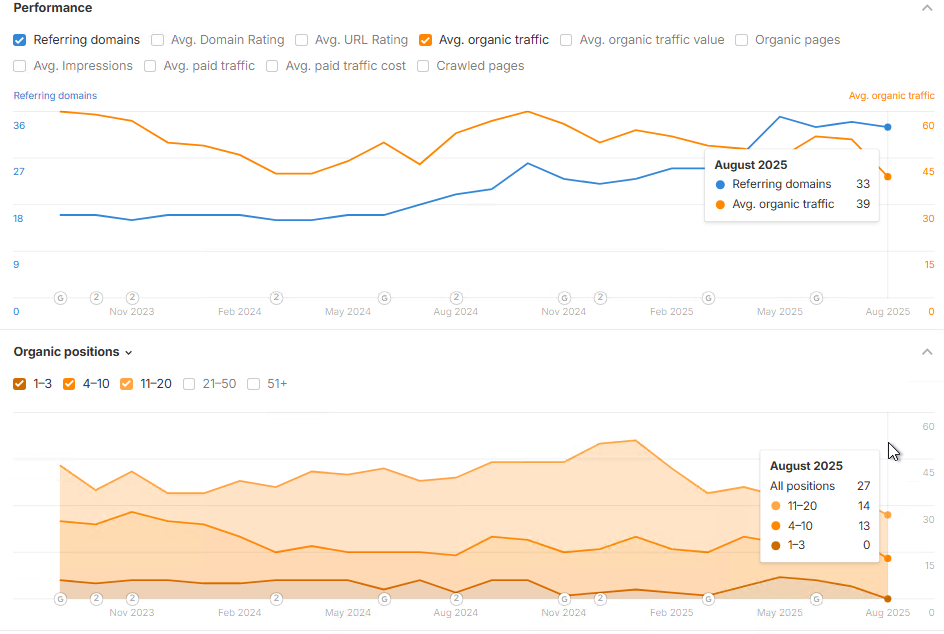The height and width of the screenshot is (634, 944).
Task: Click the 2 marker above Nov 2023 in Performance chart
Action: (x=132, y=297)
